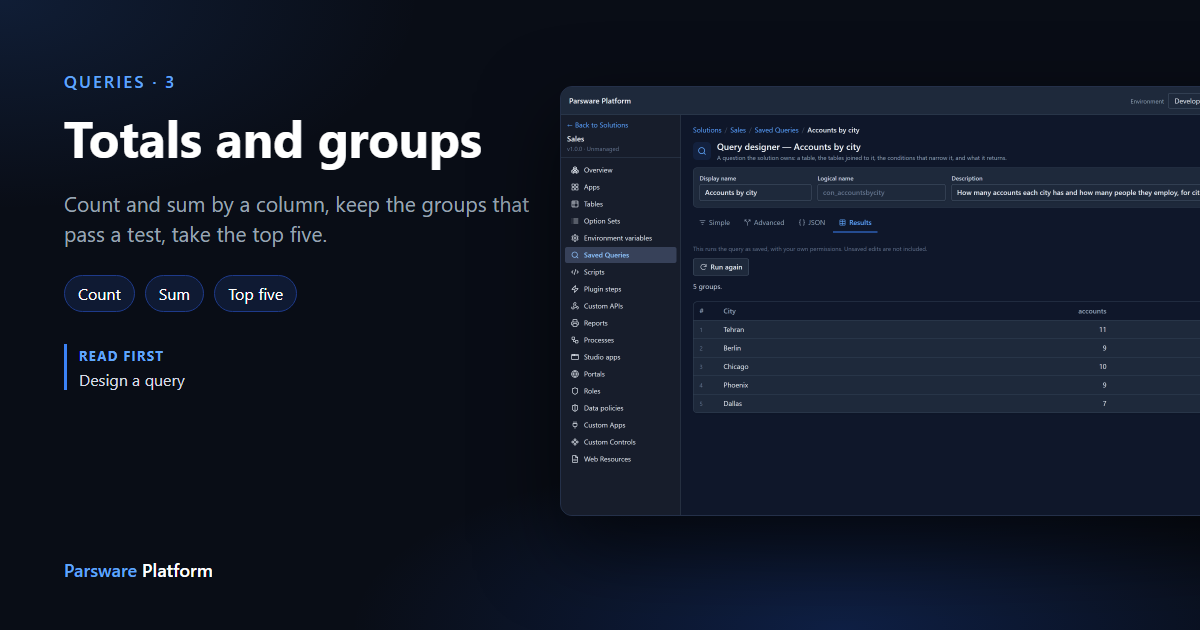Click the Custom Apps plug icon
This screenshot has height=630, width=1200.
pos(575,425)
